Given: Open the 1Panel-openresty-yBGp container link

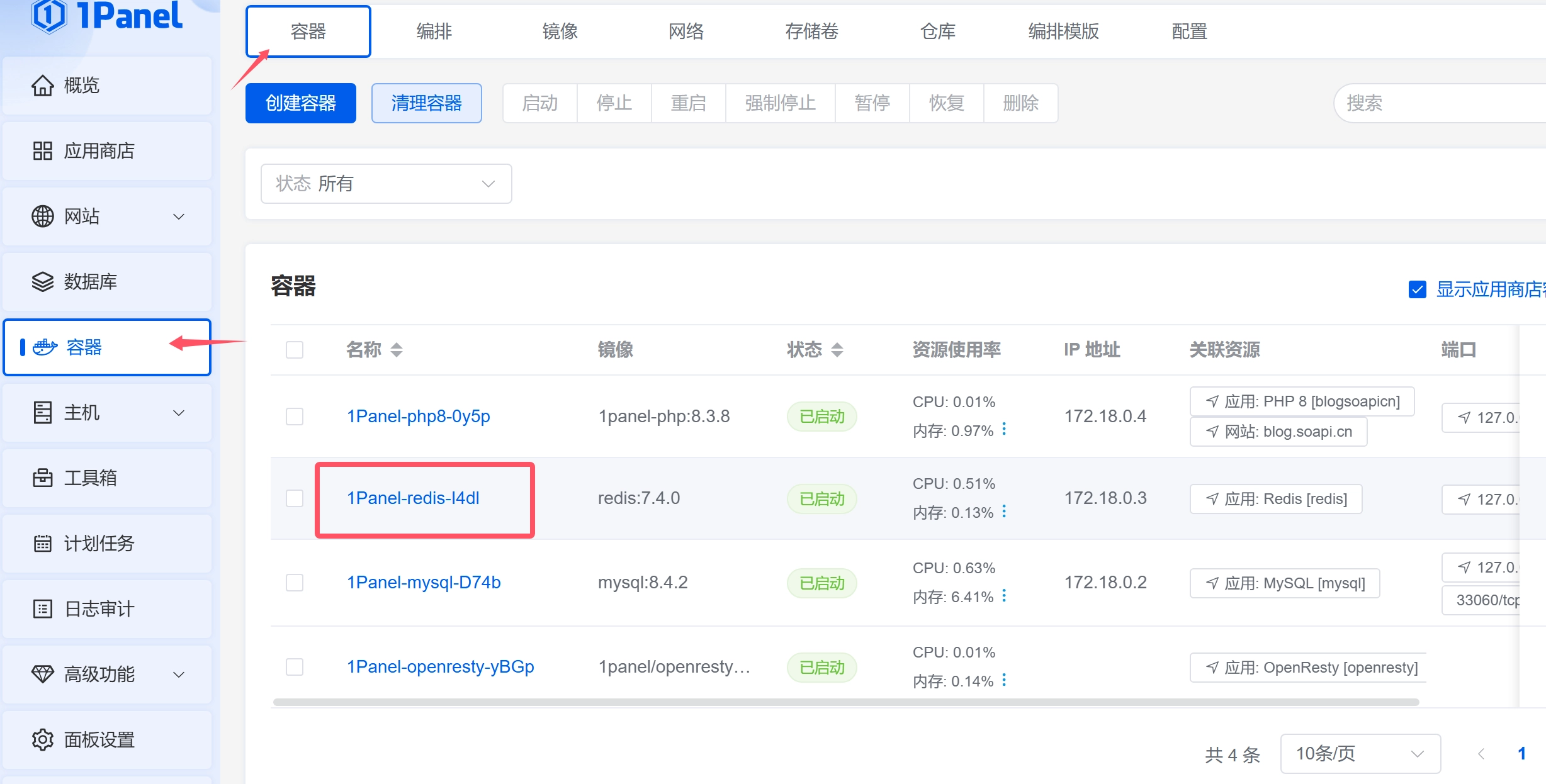Looking at the screenshot, I should pos(440,667).
